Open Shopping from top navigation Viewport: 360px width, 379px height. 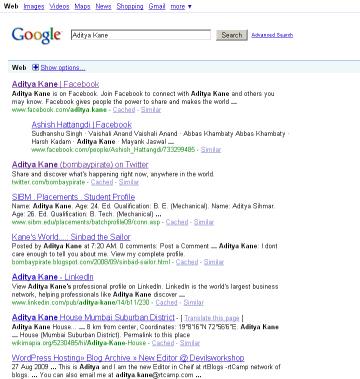[x=130, y=6]
